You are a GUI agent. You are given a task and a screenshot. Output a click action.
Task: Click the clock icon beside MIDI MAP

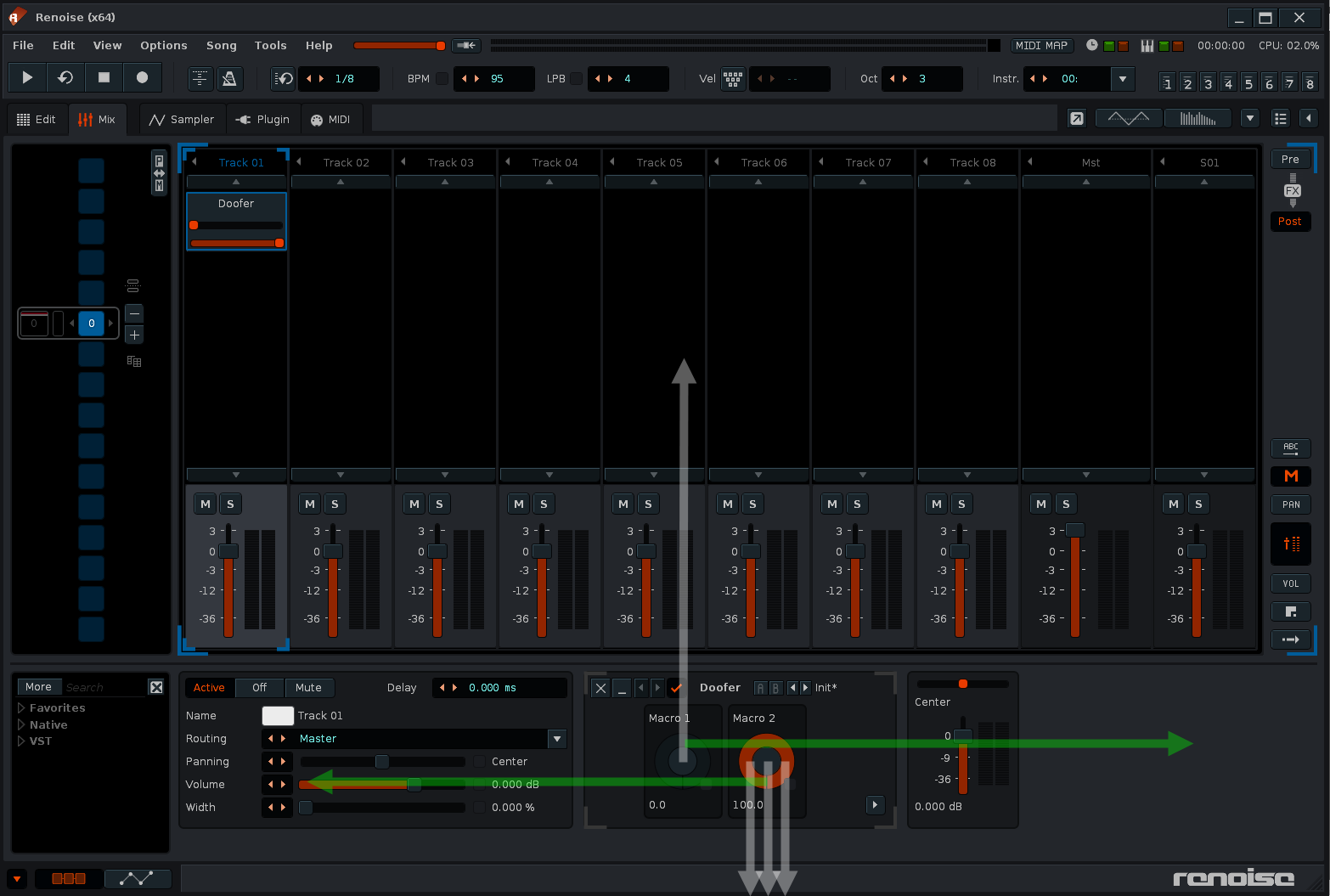coord(1092,45)
